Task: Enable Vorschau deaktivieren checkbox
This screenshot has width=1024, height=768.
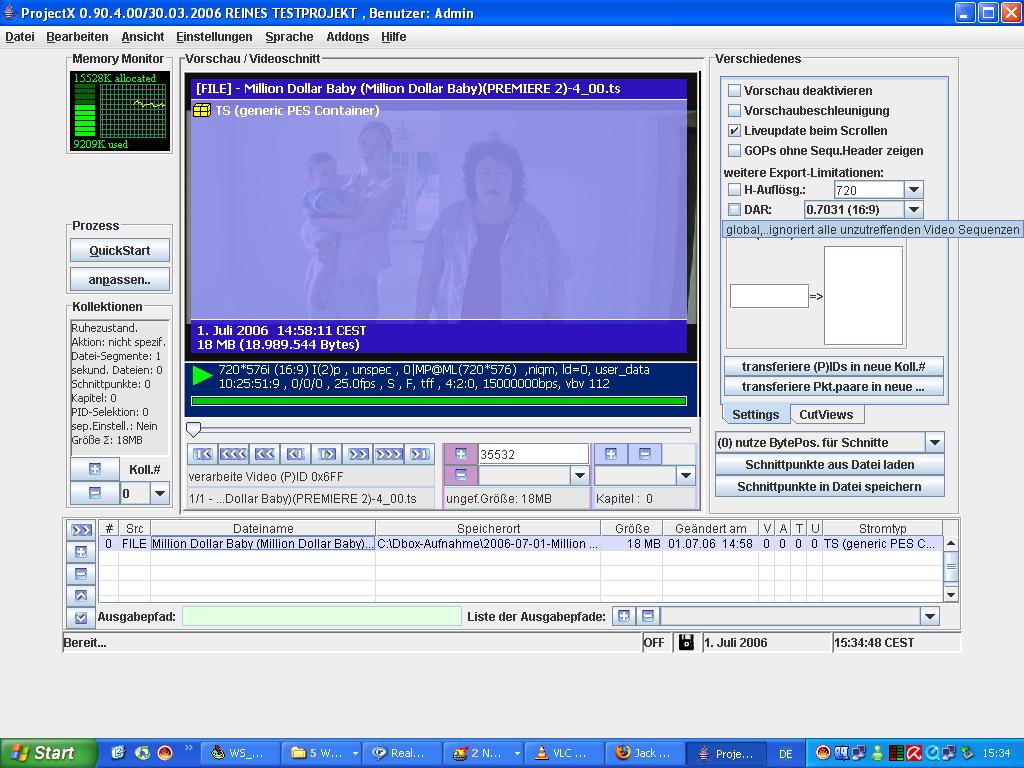Action: click(x=735, y=91)
